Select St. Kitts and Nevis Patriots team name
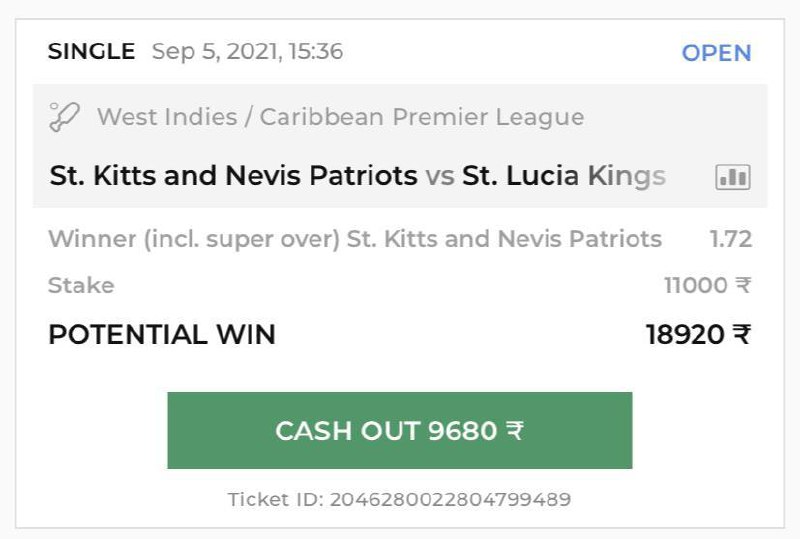Image resolution: width=800 pixels, height=539 pixels. coord(233,176)
